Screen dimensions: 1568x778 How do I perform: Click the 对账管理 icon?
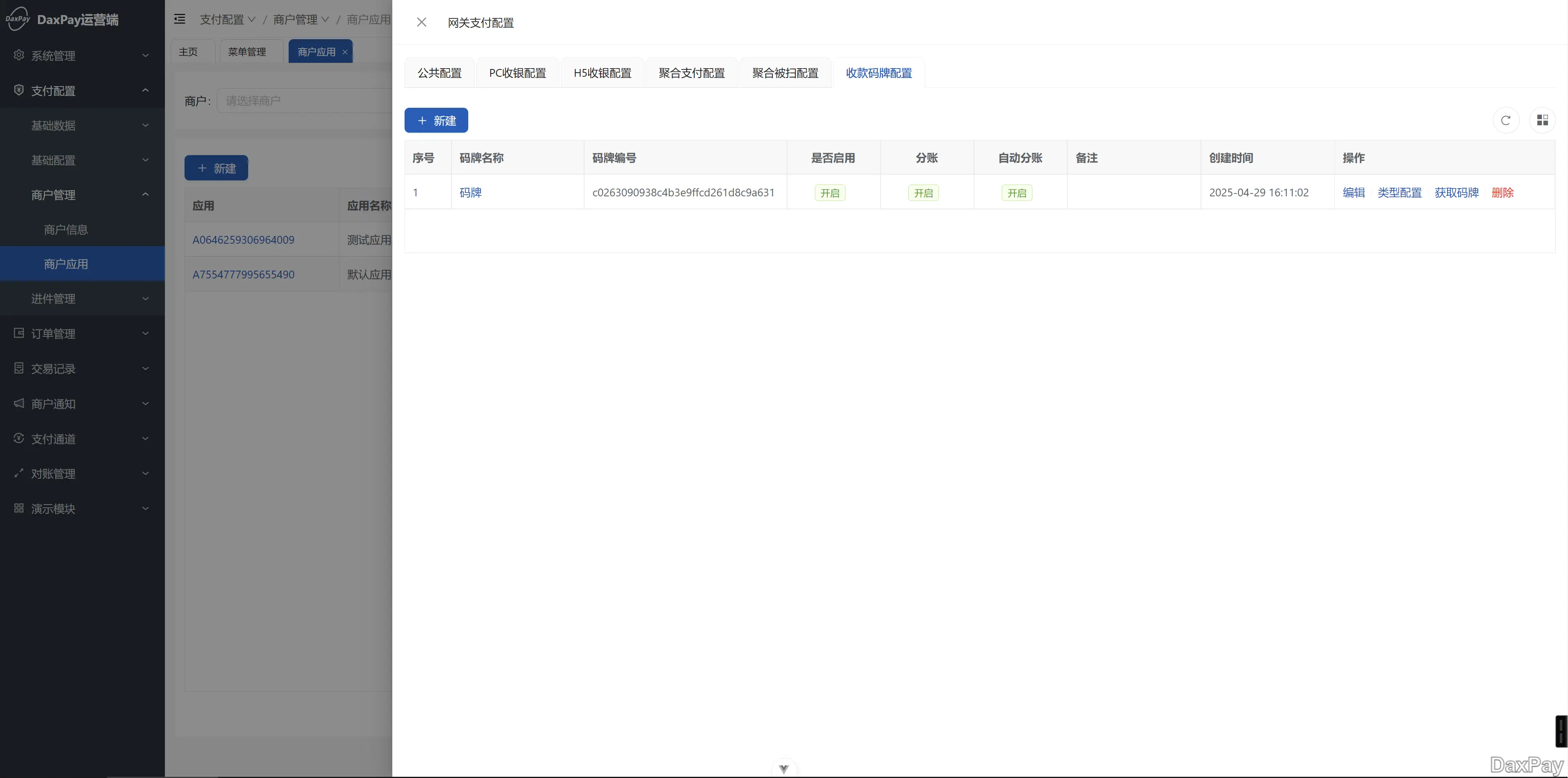coord(19,473)
